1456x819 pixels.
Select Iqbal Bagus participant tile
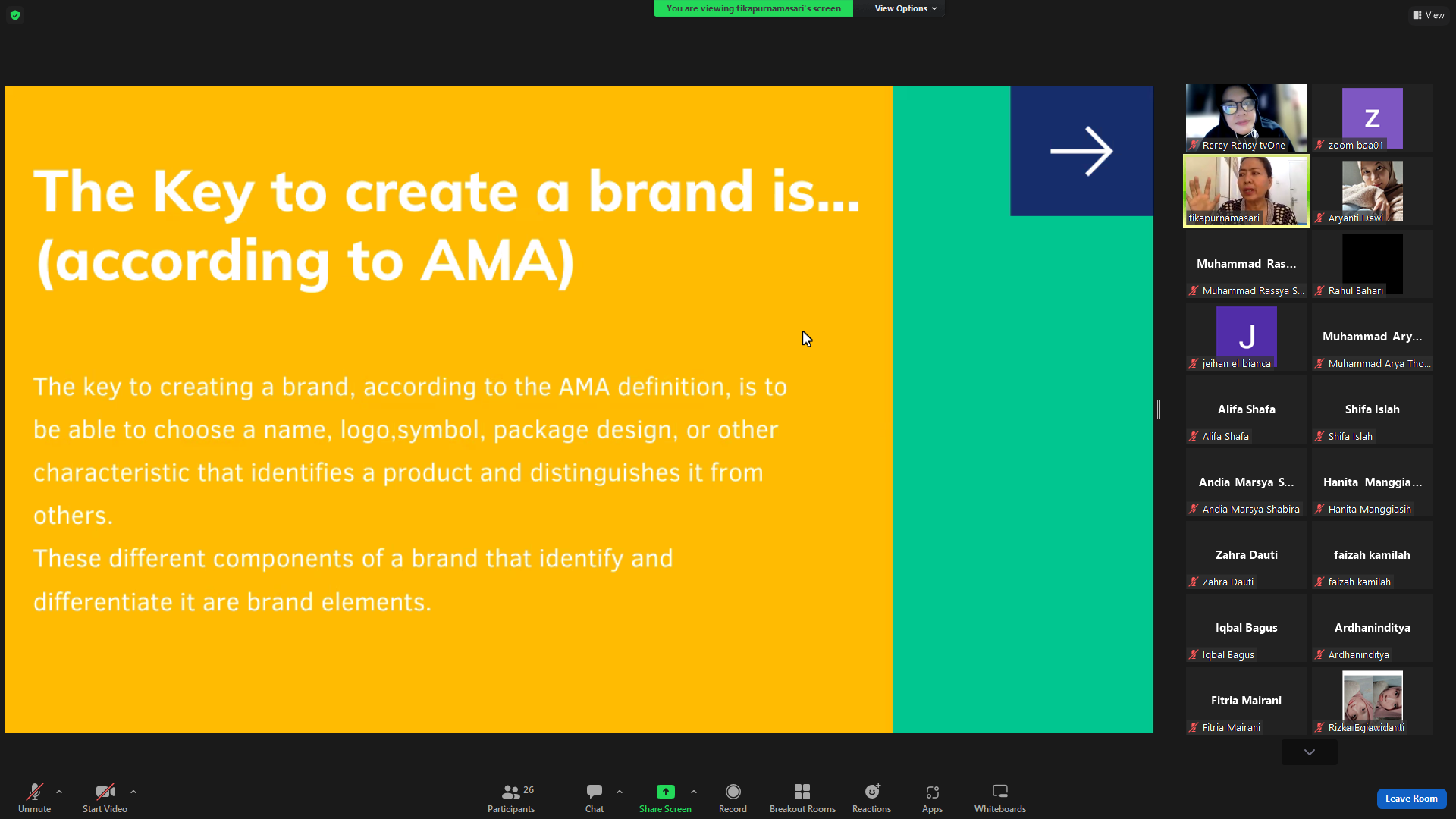pyautogui.click(x=1247, y=628)
